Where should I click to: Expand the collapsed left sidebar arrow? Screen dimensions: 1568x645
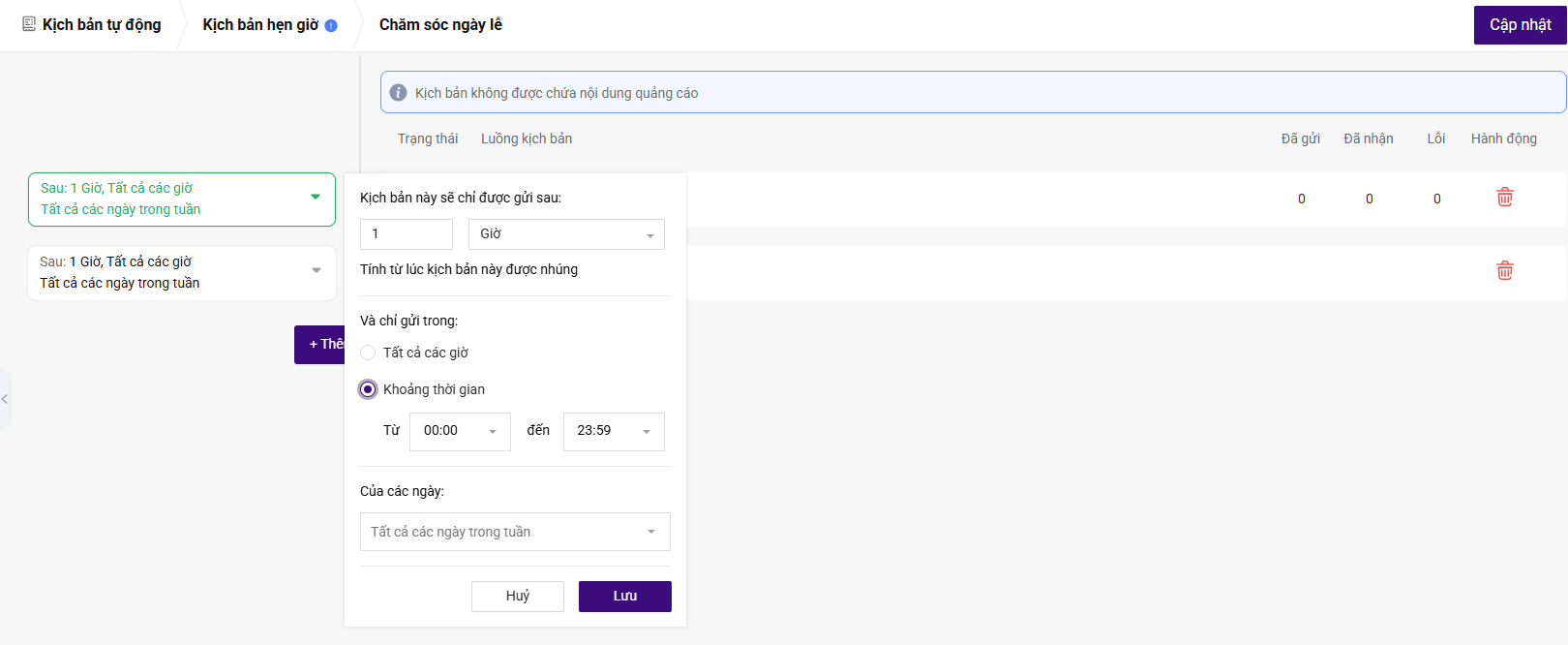point(5,399)
